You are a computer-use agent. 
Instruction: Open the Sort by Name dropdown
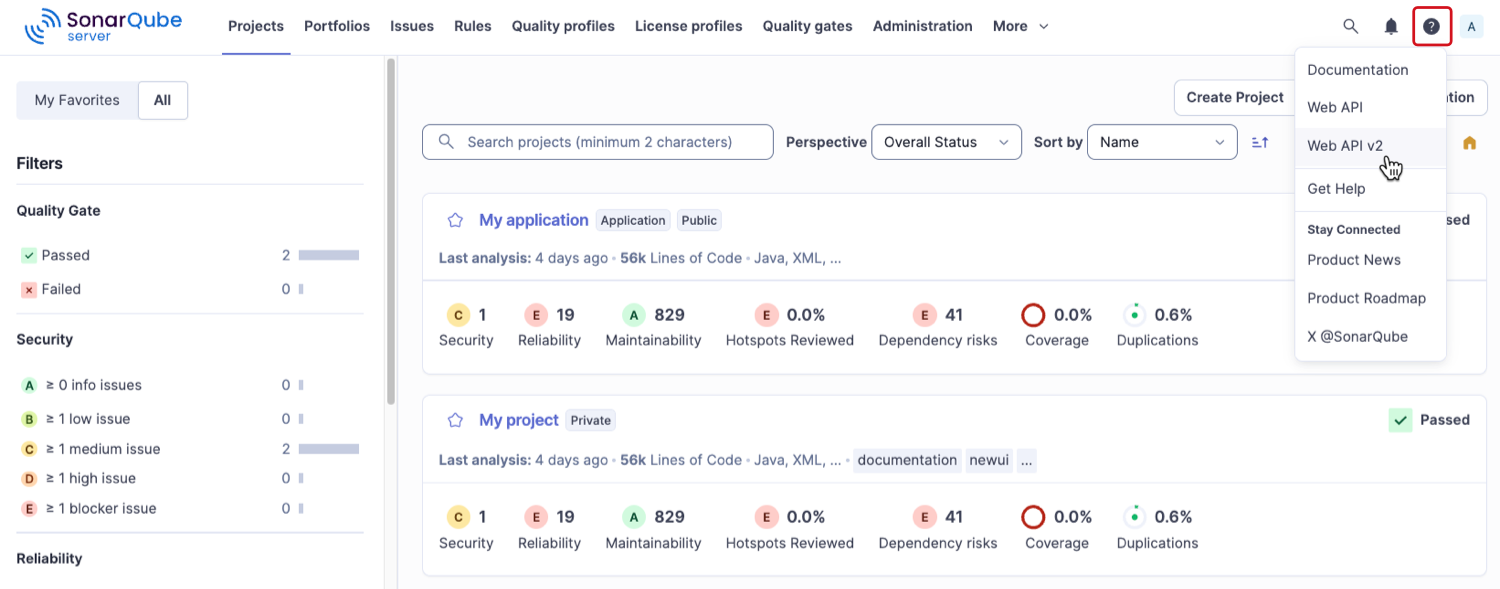1162,142
